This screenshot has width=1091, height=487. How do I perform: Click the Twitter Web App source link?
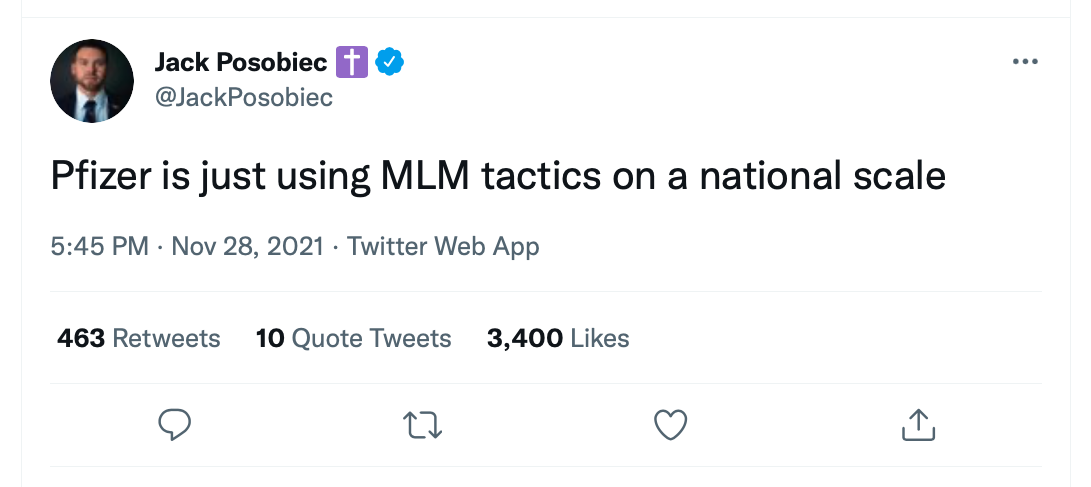click(443, 246)
